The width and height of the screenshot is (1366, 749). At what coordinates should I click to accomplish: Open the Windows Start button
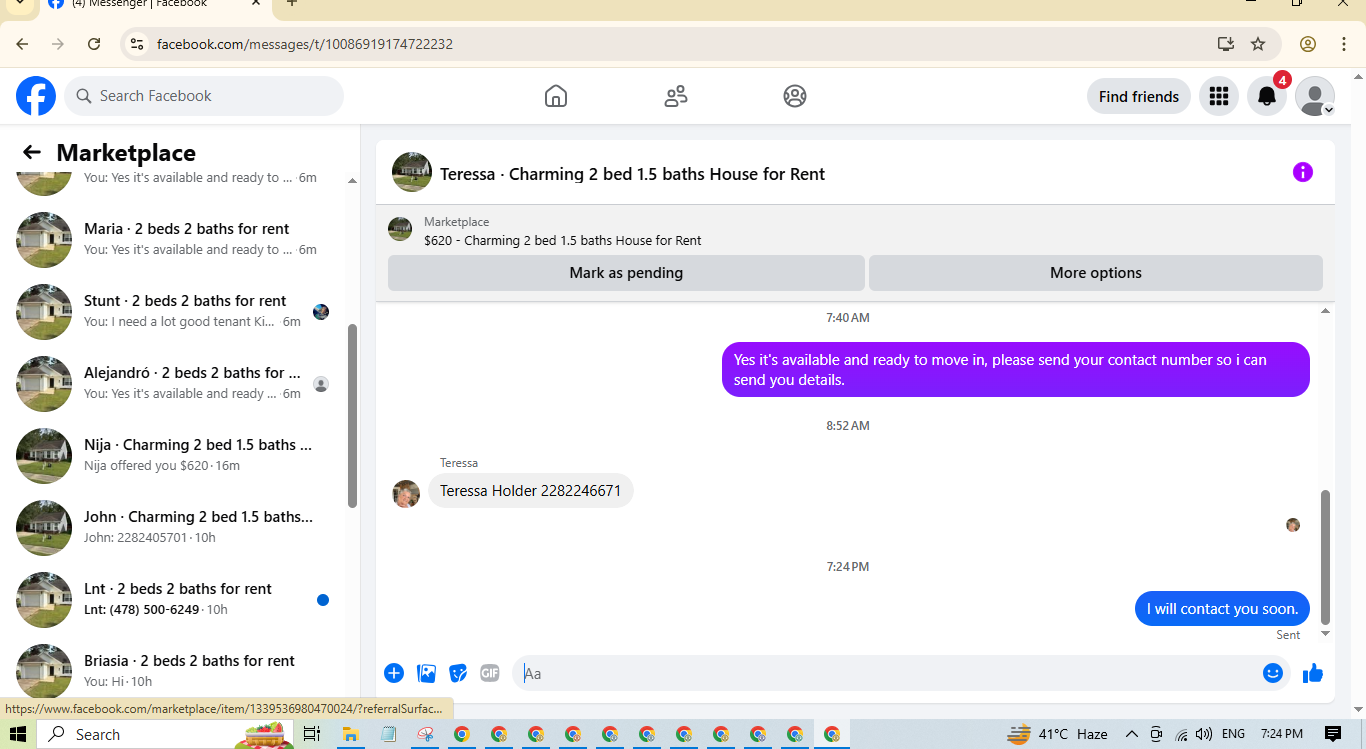point(18,734)
